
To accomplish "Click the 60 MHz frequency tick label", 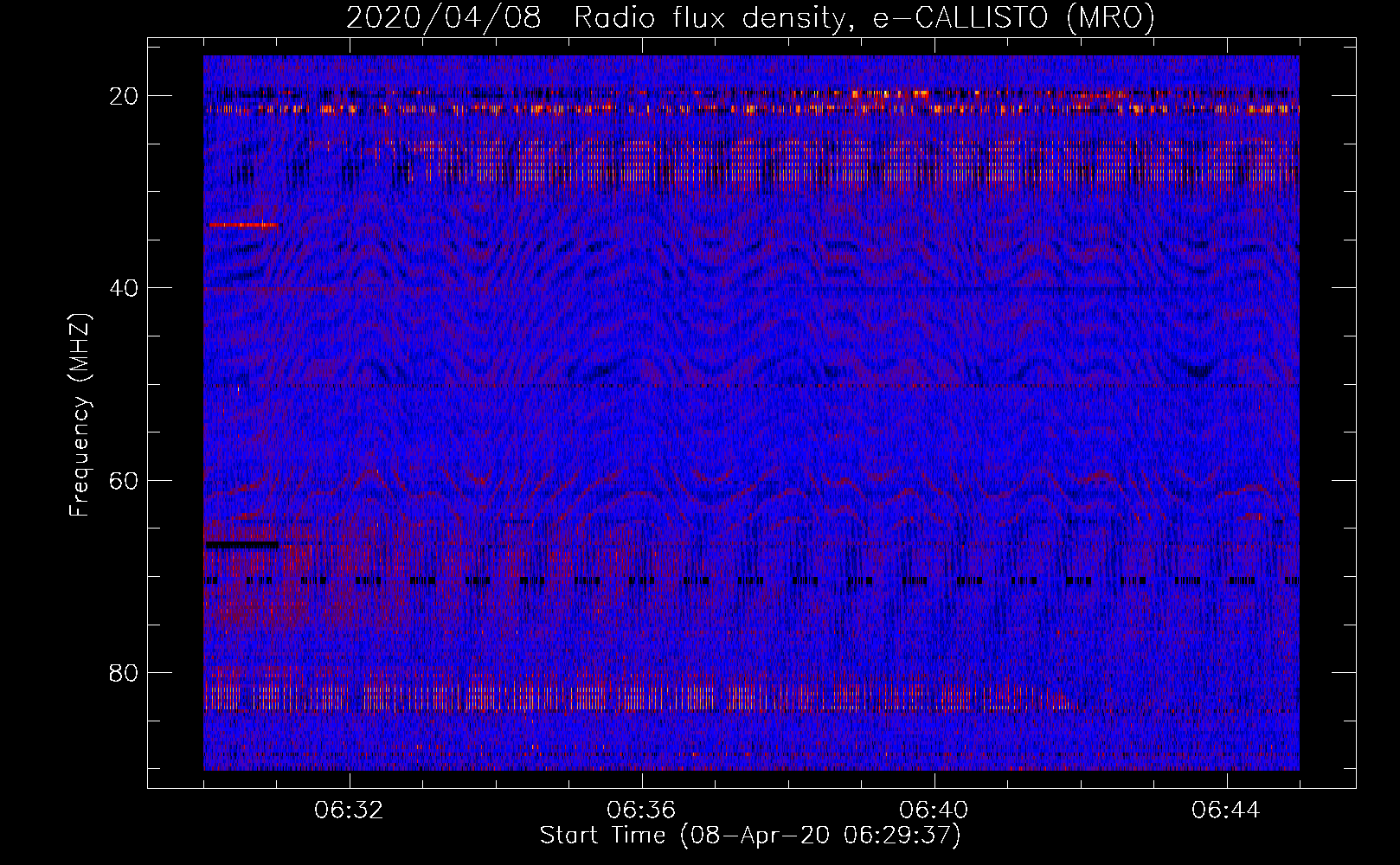I will click(125, 480).
